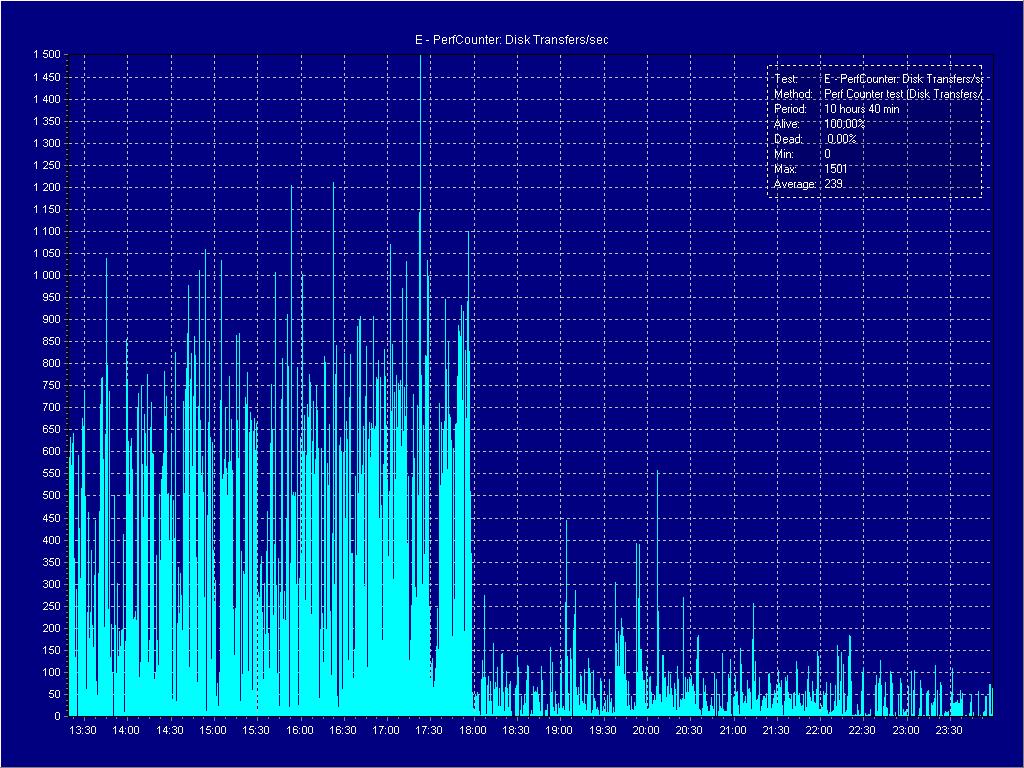Select the 500 y-axis value label
Screen dimensions: 1024x768
[50, 496]
